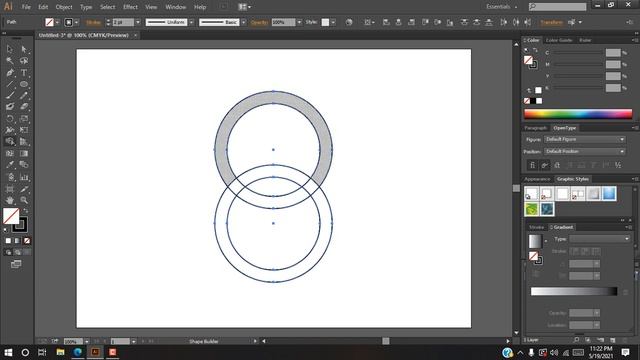
Task: Select the Pen tool
Action: (10, 73)
